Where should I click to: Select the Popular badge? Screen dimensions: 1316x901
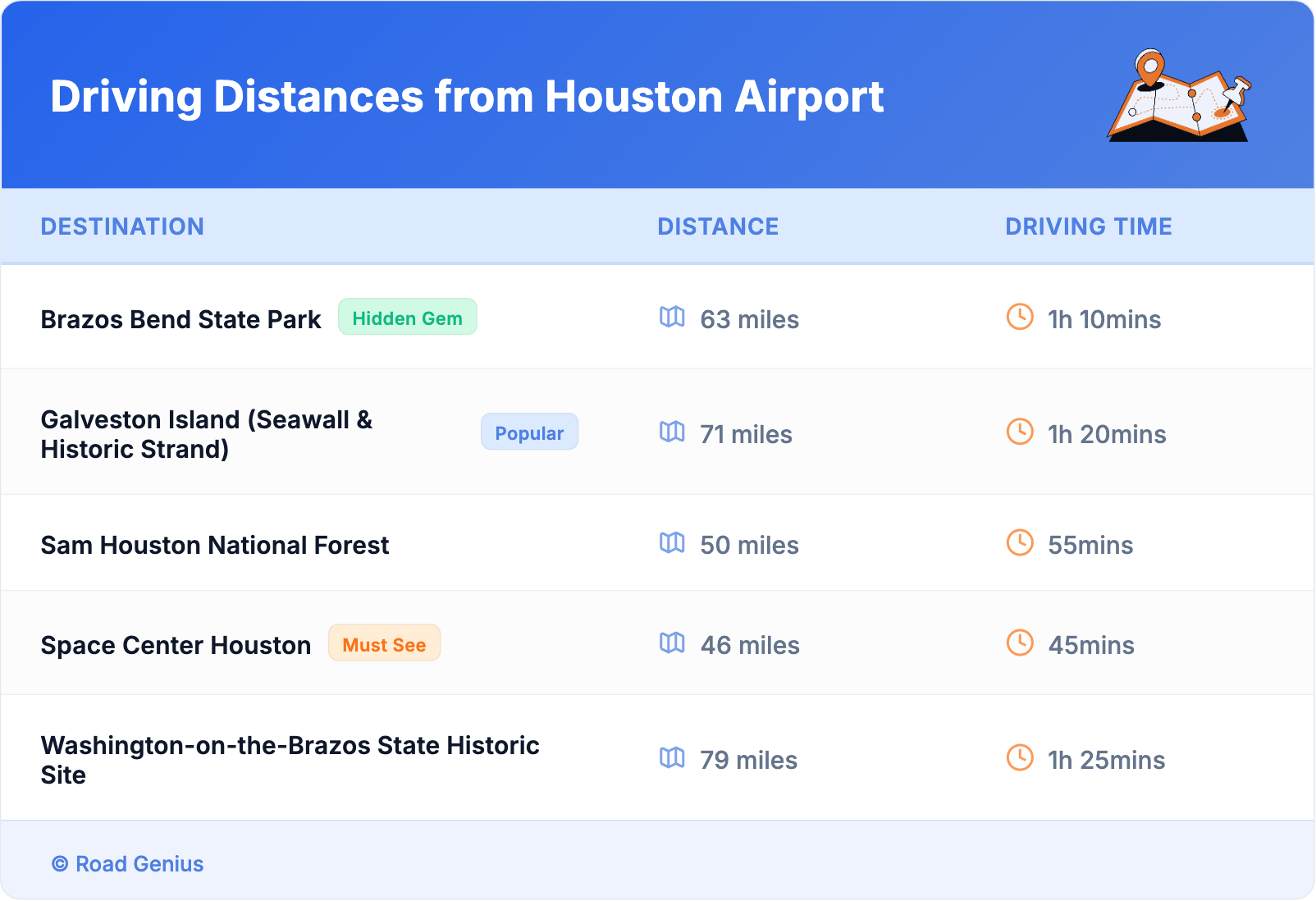(x=529, y=432)
